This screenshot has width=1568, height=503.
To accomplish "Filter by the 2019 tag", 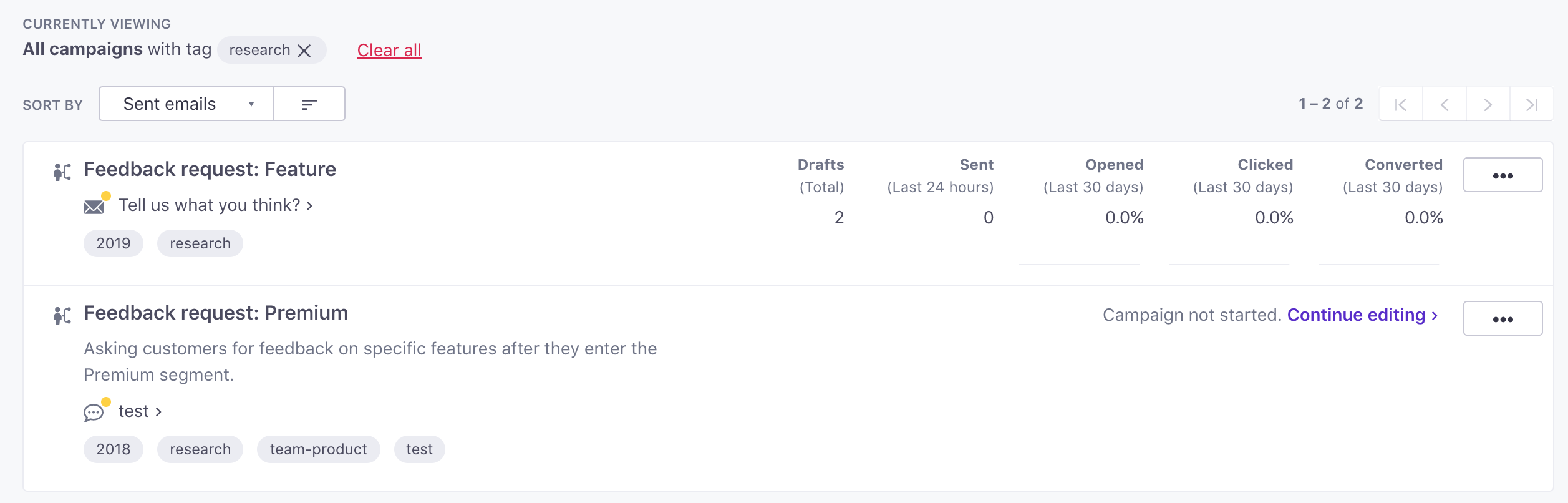I will coord(114,243).
